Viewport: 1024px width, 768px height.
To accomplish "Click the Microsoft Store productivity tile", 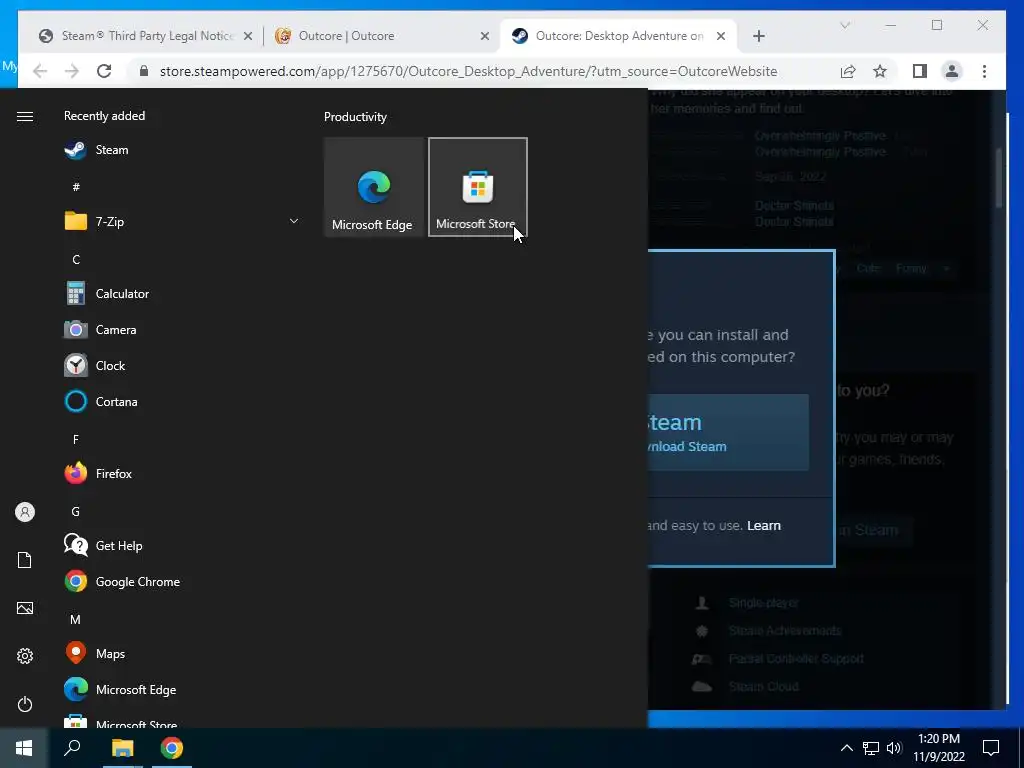I will pos(477,187).
